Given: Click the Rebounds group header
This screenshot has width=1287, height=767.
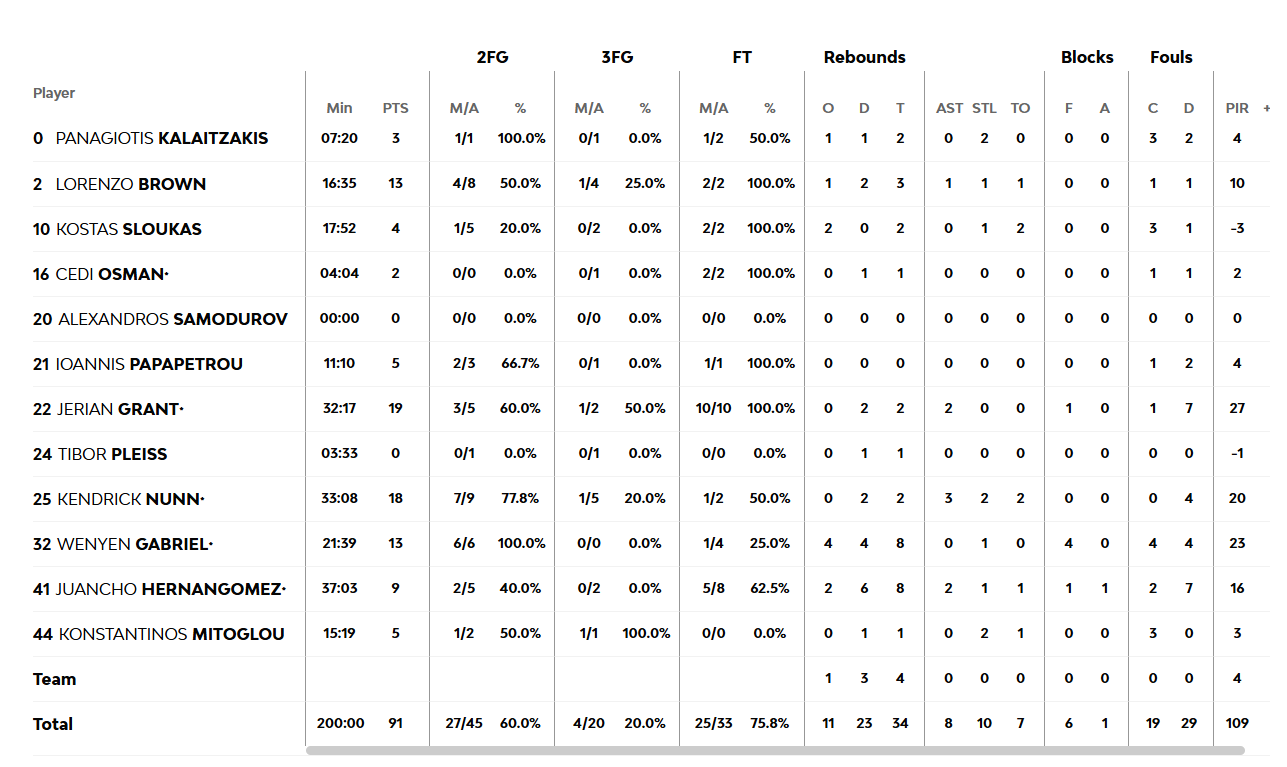Looking at the screenshot, I should [864, 57].
